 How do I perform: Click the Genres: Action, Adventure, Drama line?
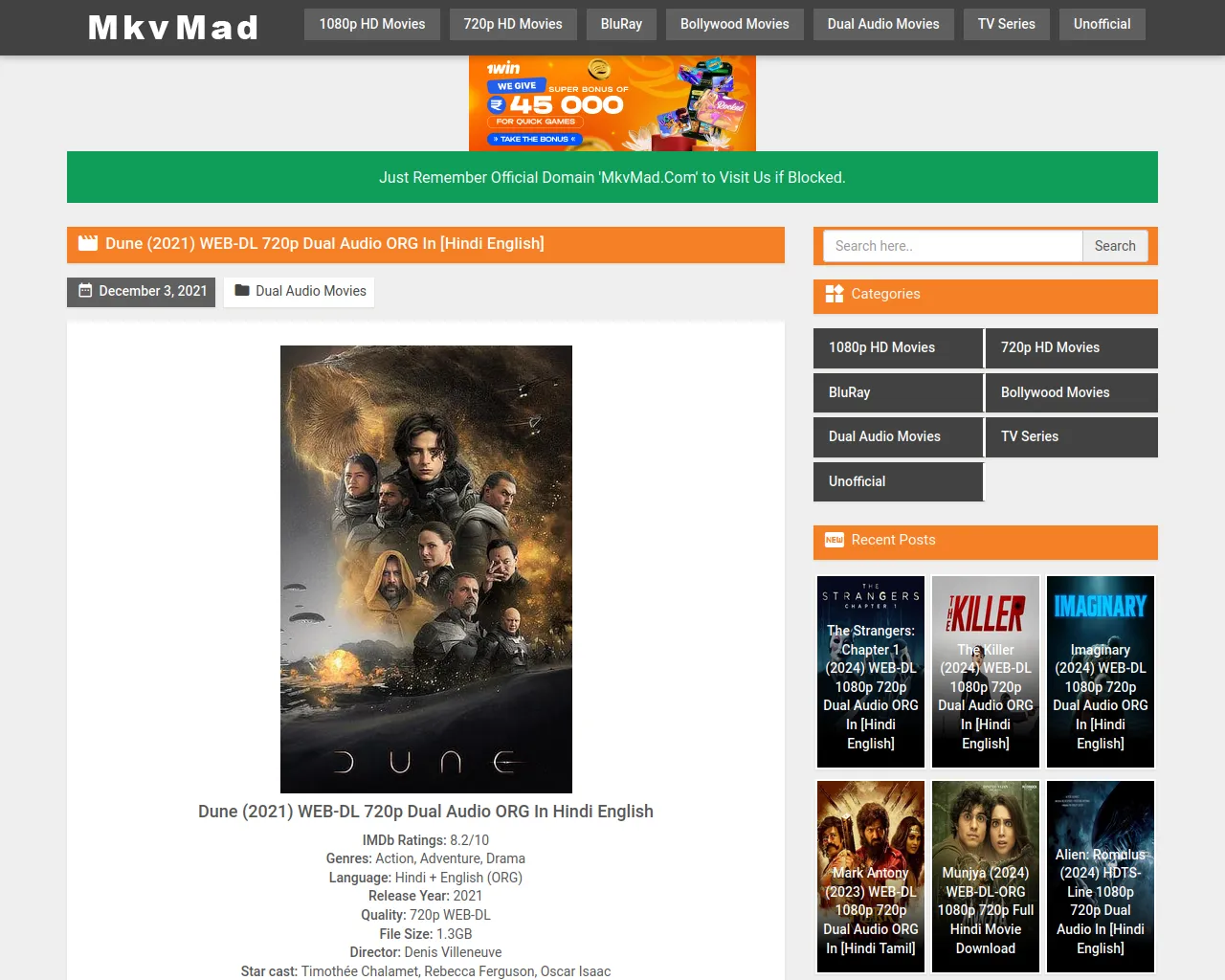pos(426,858)
